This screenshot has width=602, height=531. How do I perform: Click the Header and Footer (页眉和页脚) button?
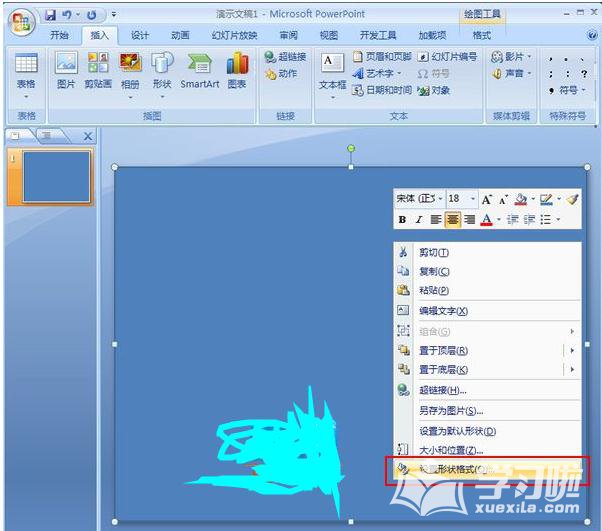(x=381, y=57)
